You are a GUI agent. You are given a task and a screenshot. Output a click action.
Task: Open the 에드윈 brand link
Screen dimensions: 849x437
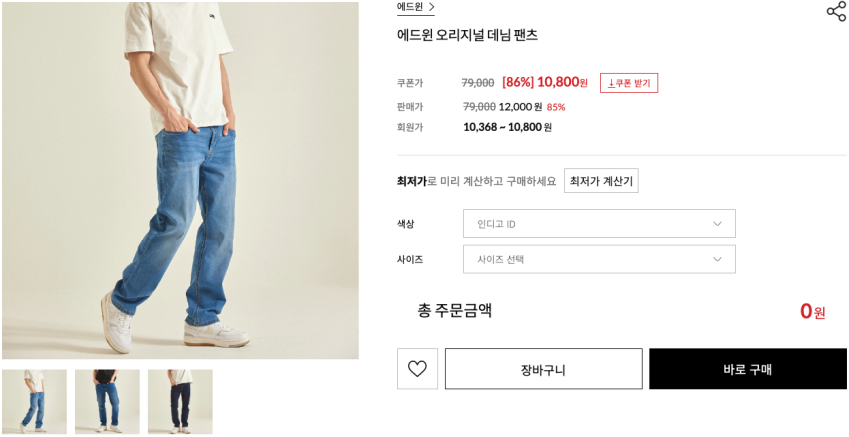(x=410, y=7)
